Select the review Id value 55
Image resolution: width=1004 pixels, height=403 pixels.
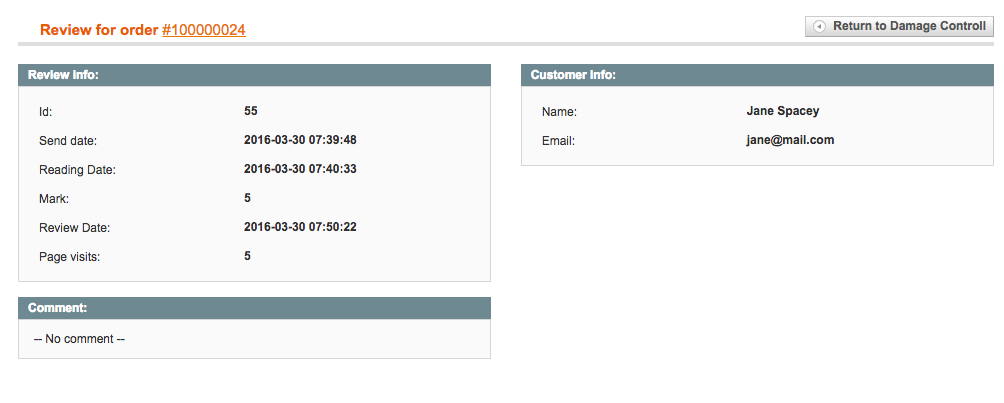pyautogui.click(x=251, y=111)
